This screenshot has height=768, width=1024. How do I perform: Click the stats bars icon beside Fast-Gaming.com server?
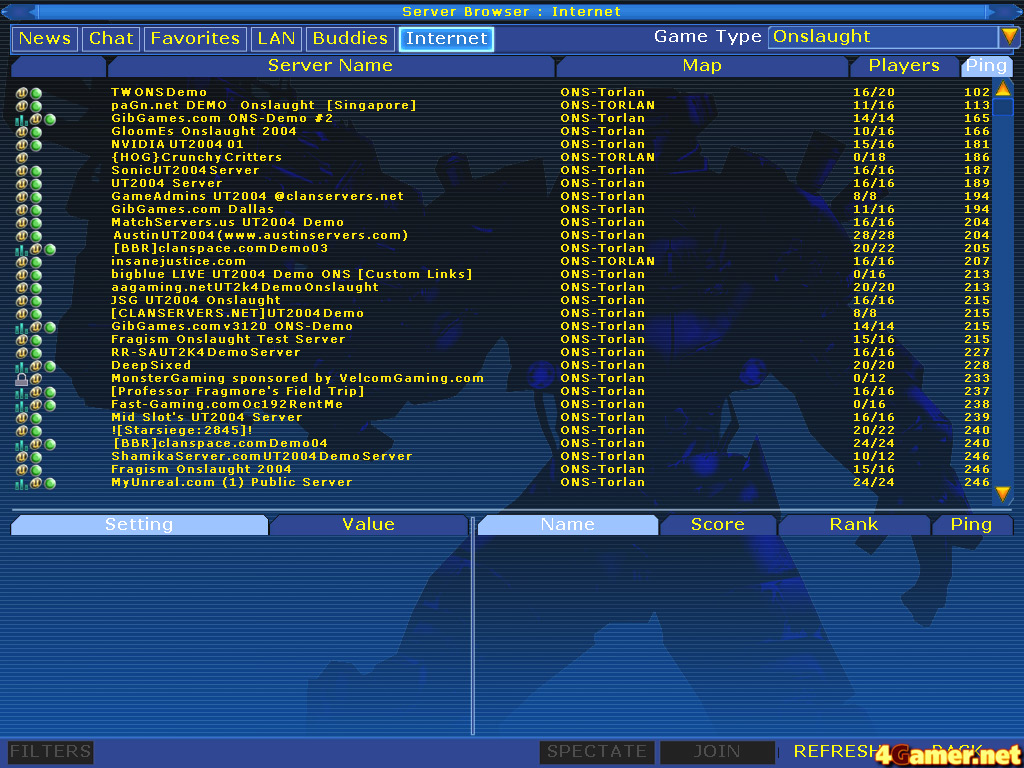click(x=22, y=406)
